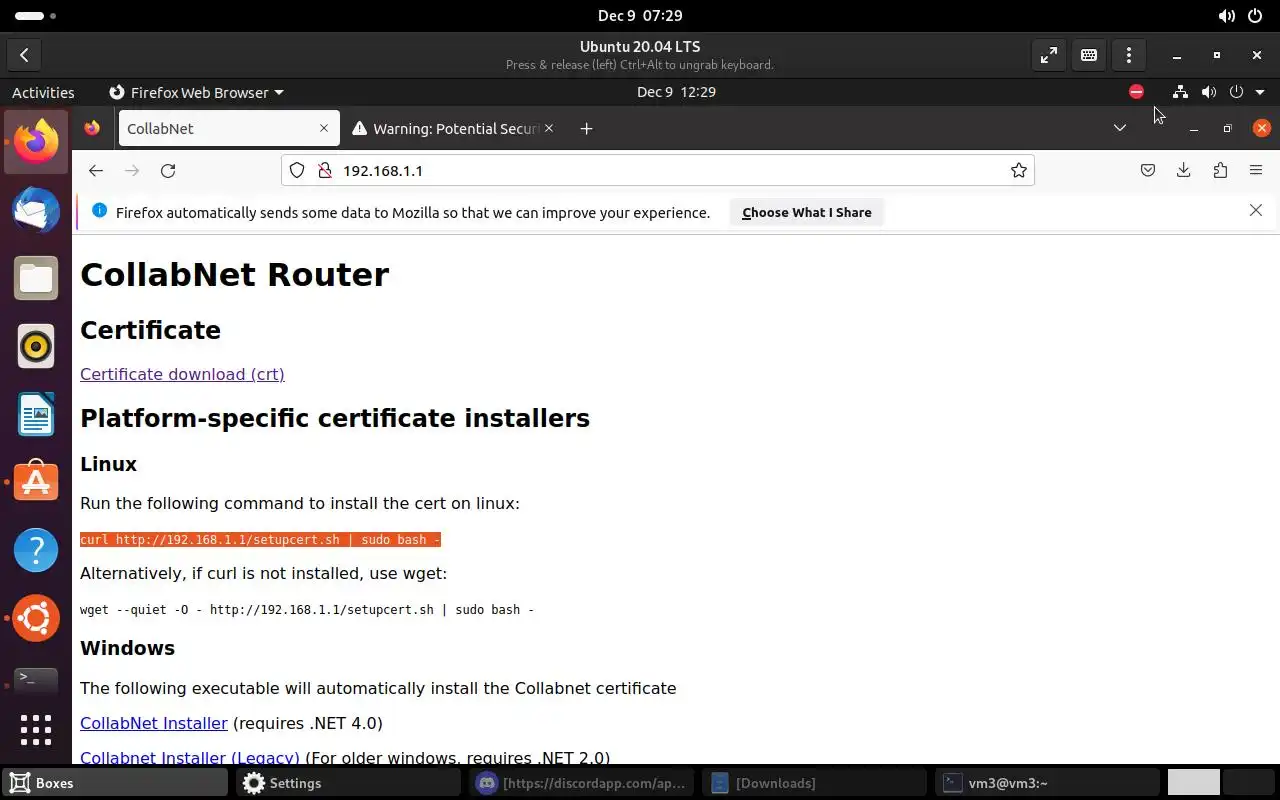Open Pocket save icon in toolbar
This screenshot has width=1280, height=800.
pos(1148,170)
